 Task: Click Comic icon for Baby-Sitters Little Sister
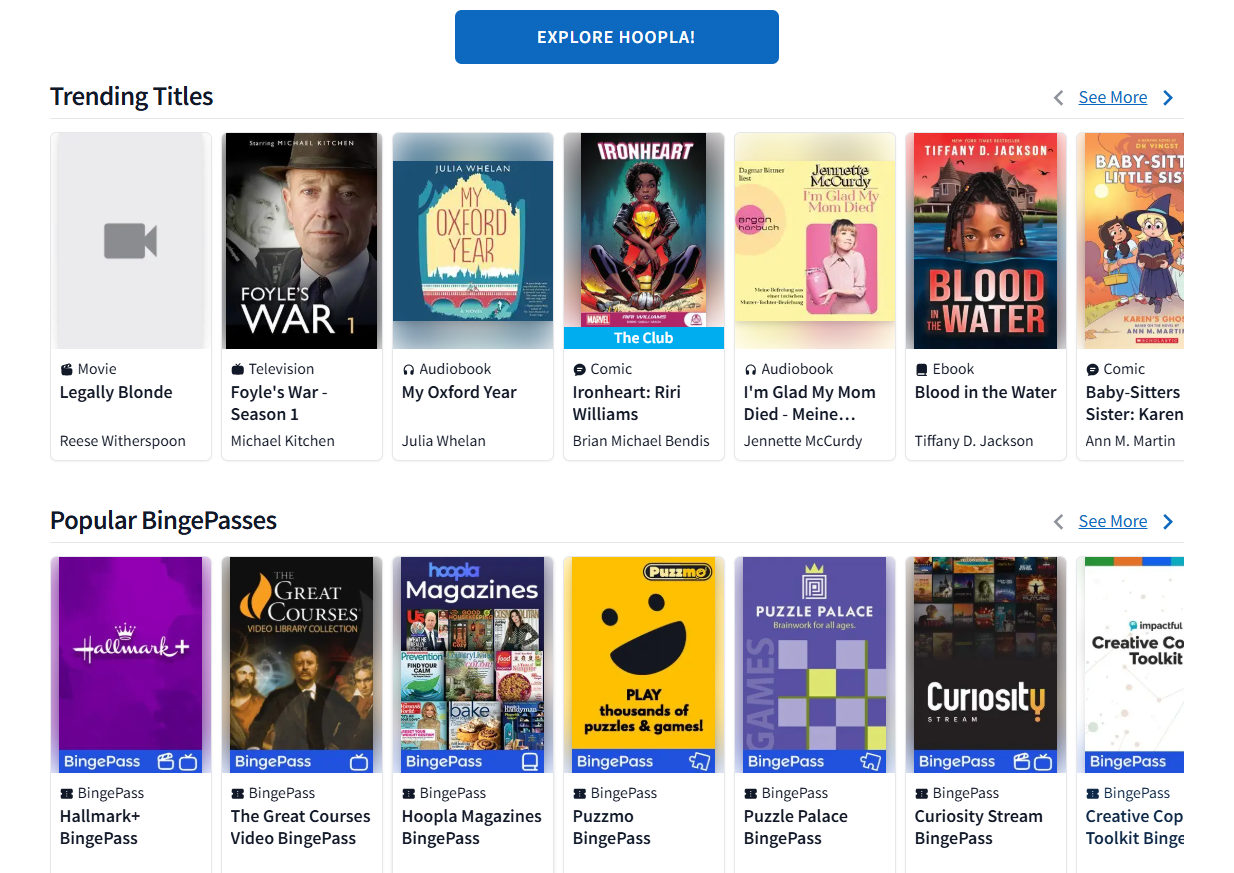(x=1093, y=369)
